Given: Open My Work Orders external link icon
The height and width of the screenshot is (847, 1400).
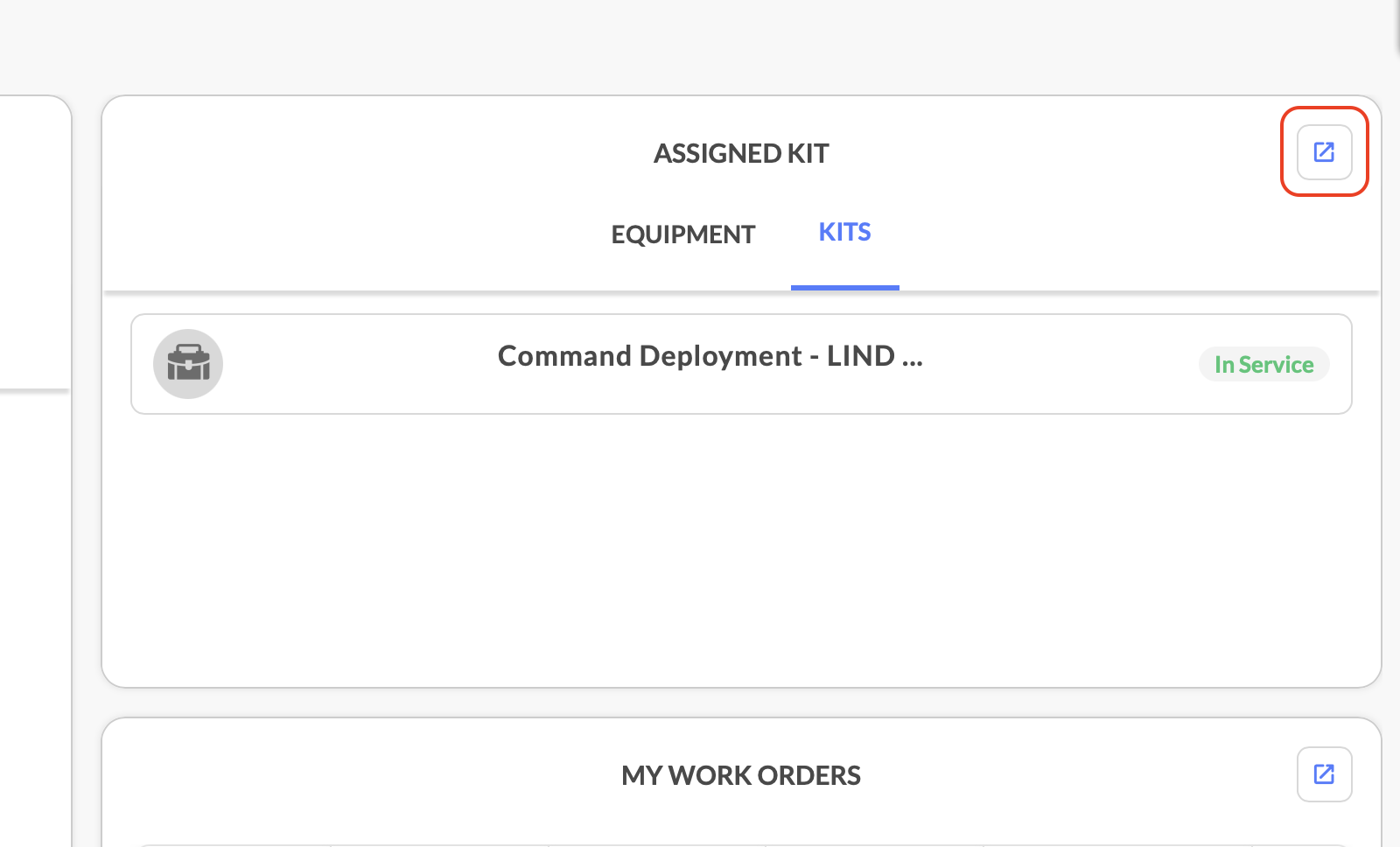Looking at the screenshot, I should point(1324,774).
